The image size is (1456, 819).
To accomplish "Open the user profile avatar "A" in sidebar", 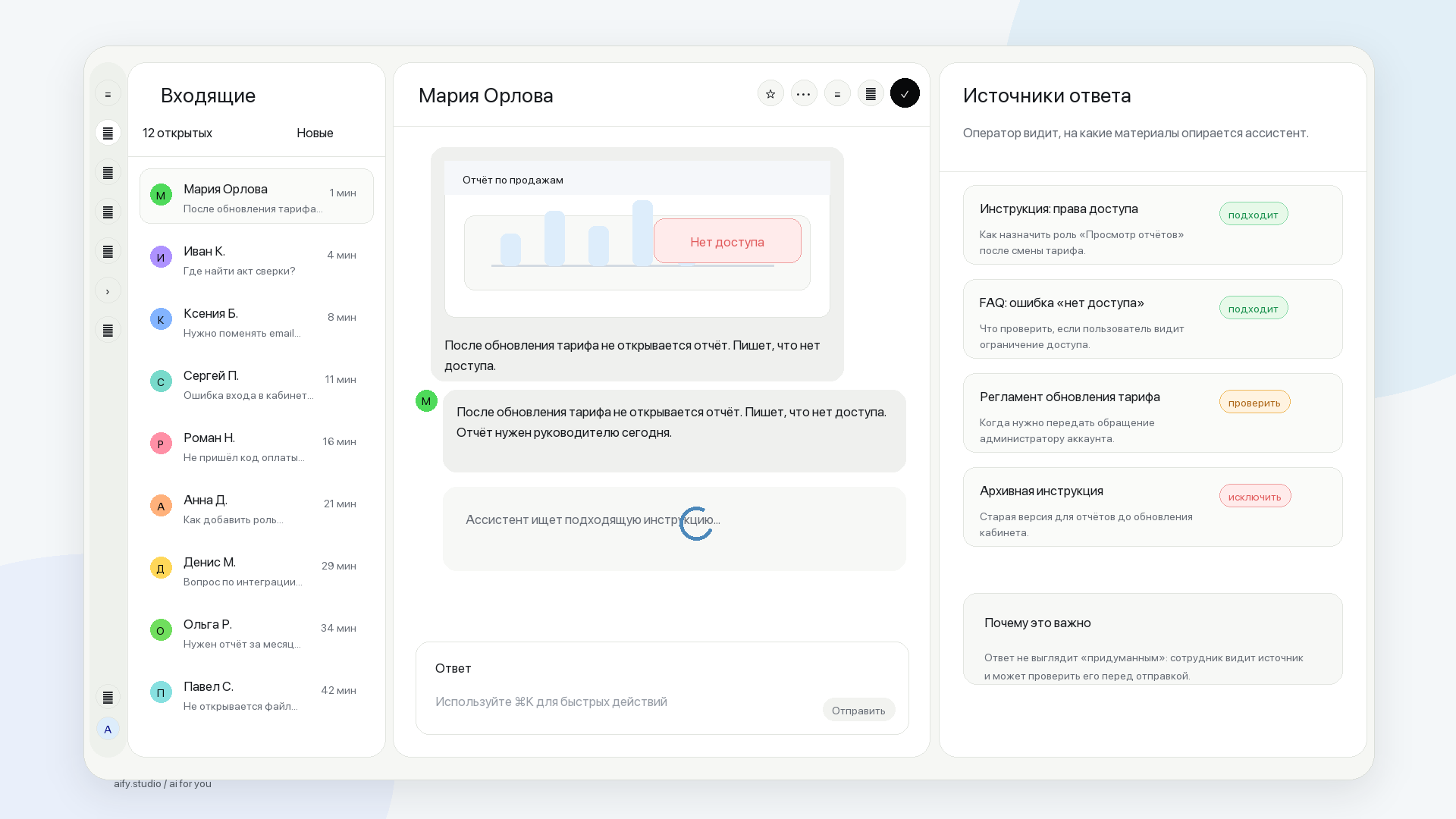I will pos(108,730).
